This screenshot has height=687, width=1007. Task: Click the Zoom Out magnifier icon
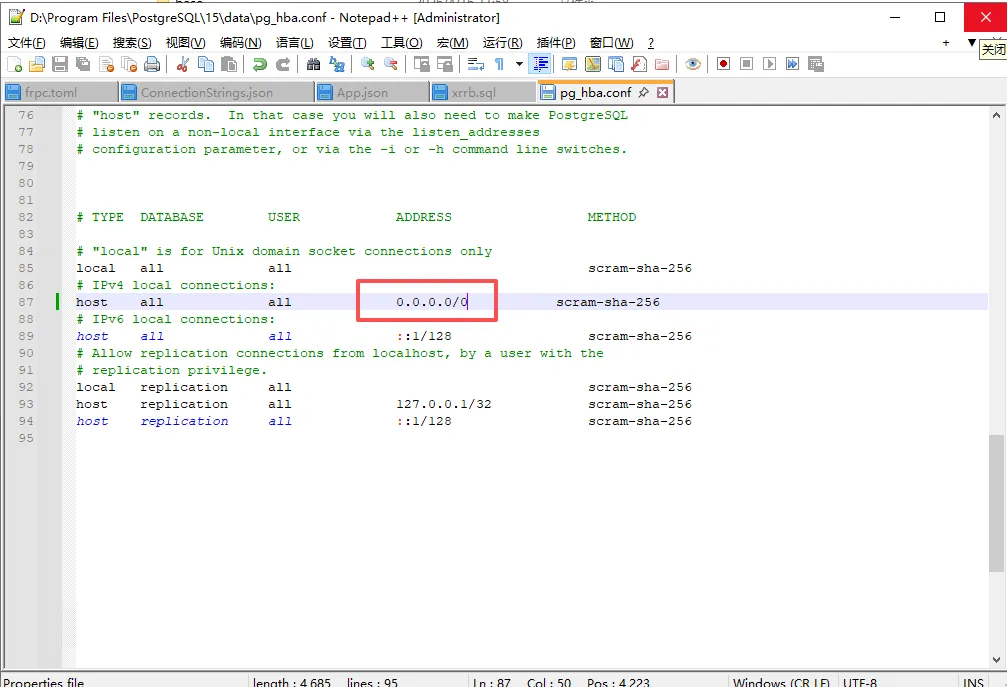point(390,64)
